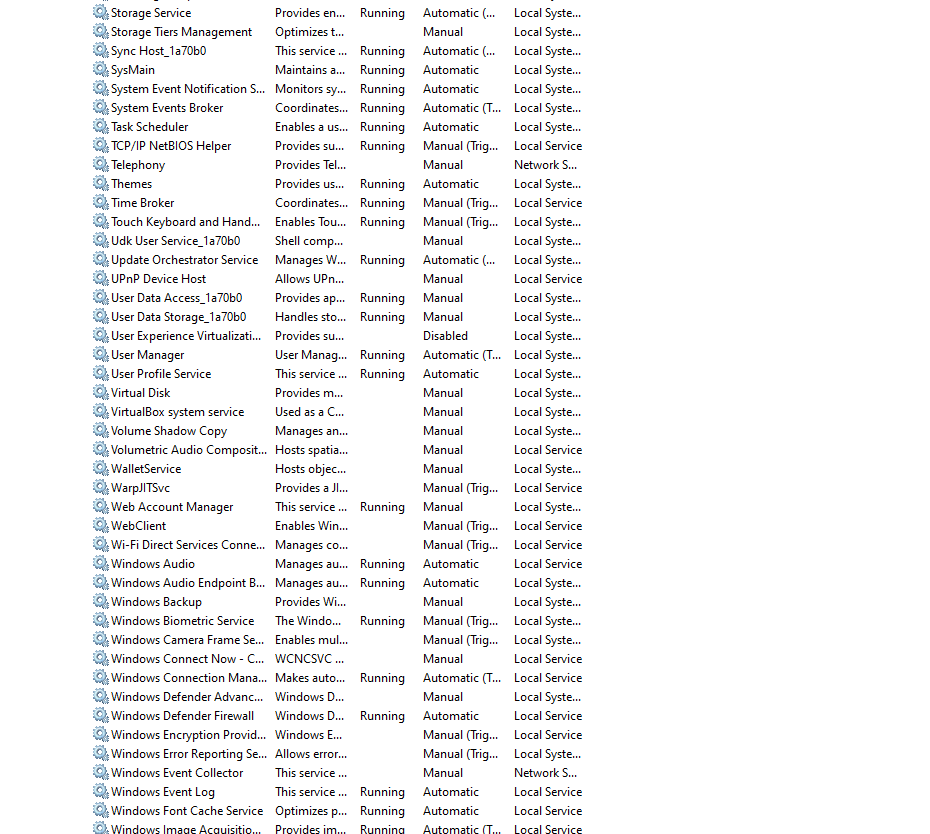Click the 'Optimizes p...' description text

click(311, 810)
